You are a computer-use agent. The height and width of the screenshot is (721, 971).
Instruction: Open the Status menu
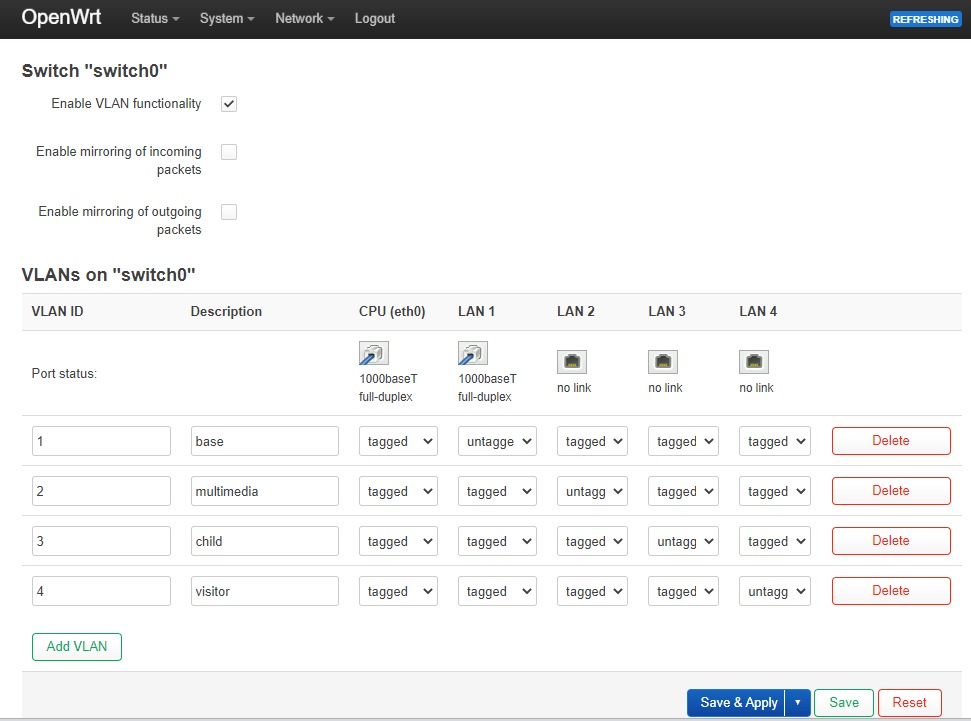pyautogui.click(x=155, y=19)
